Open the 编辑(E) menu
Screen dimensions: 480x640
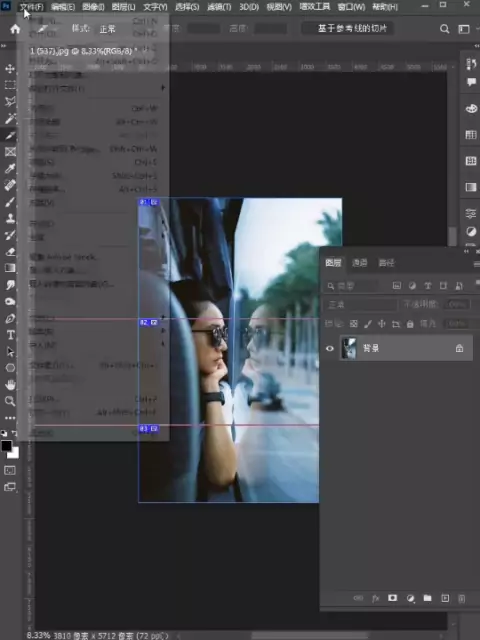[x=62, y=7]
